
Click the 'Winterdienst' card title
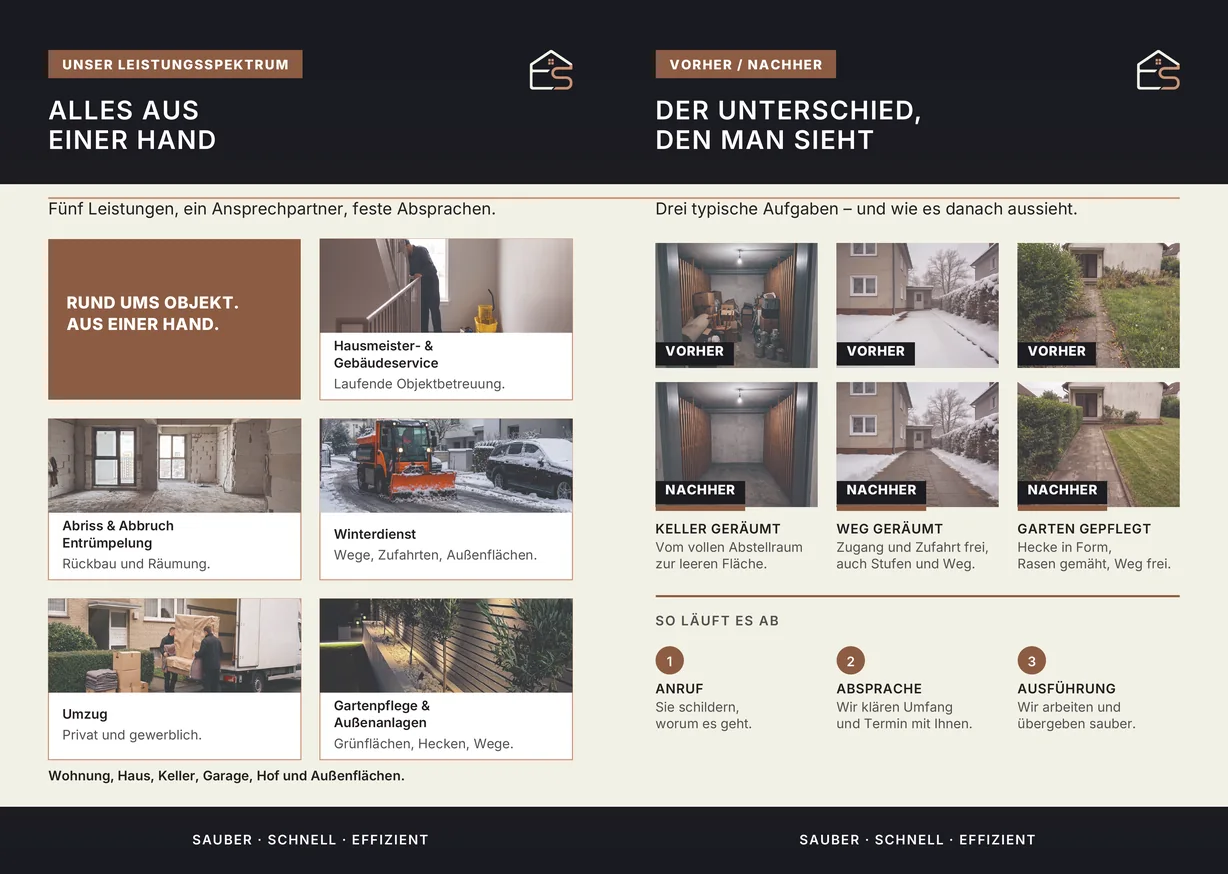[x=375, y=534]
